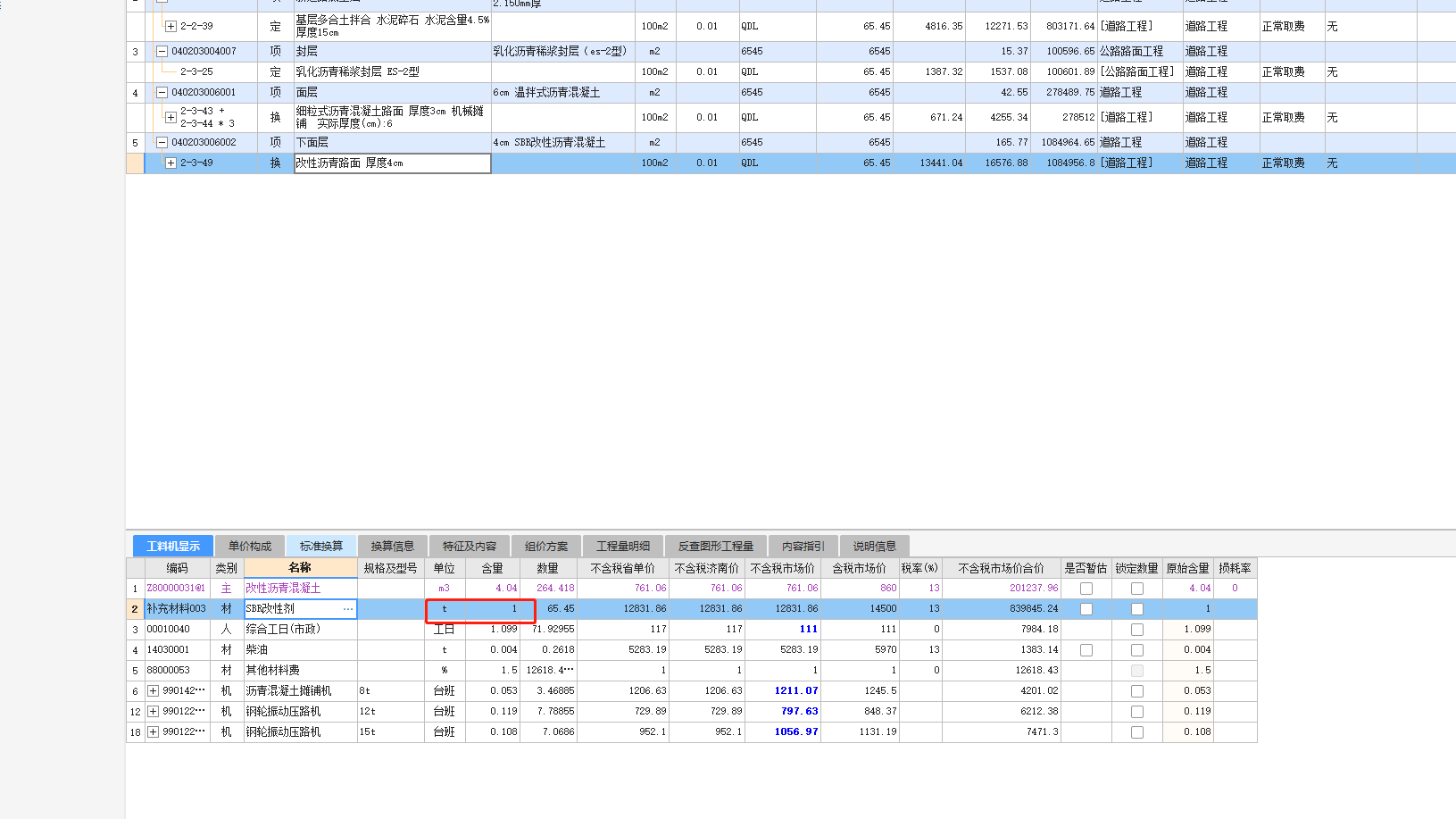The width and height of the screenshot is (1456, 819).
Task: Click the 规格及型号 column header
Action: [390, 568]
